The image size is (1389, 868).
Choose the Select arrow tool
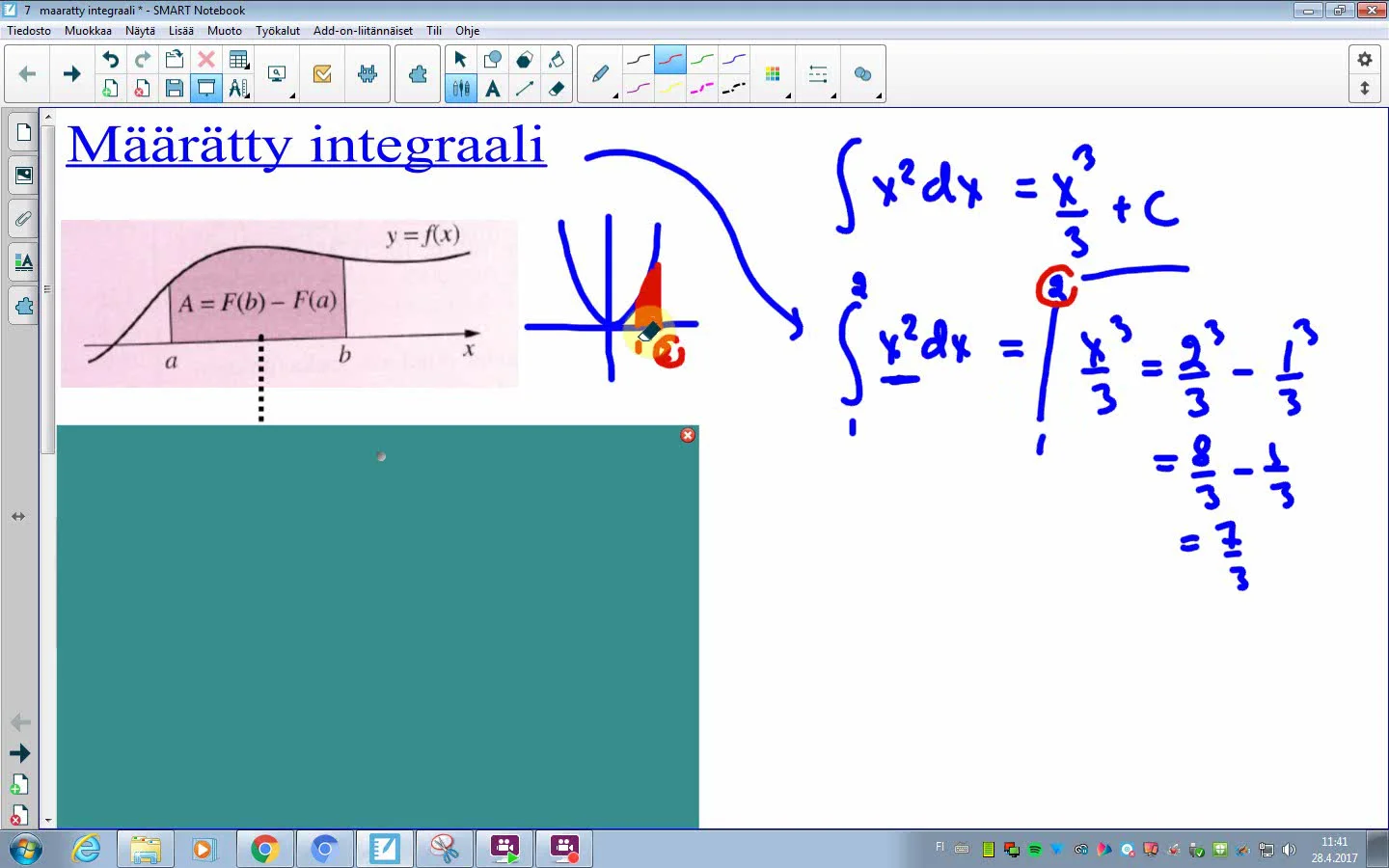[x=460, y=60]
